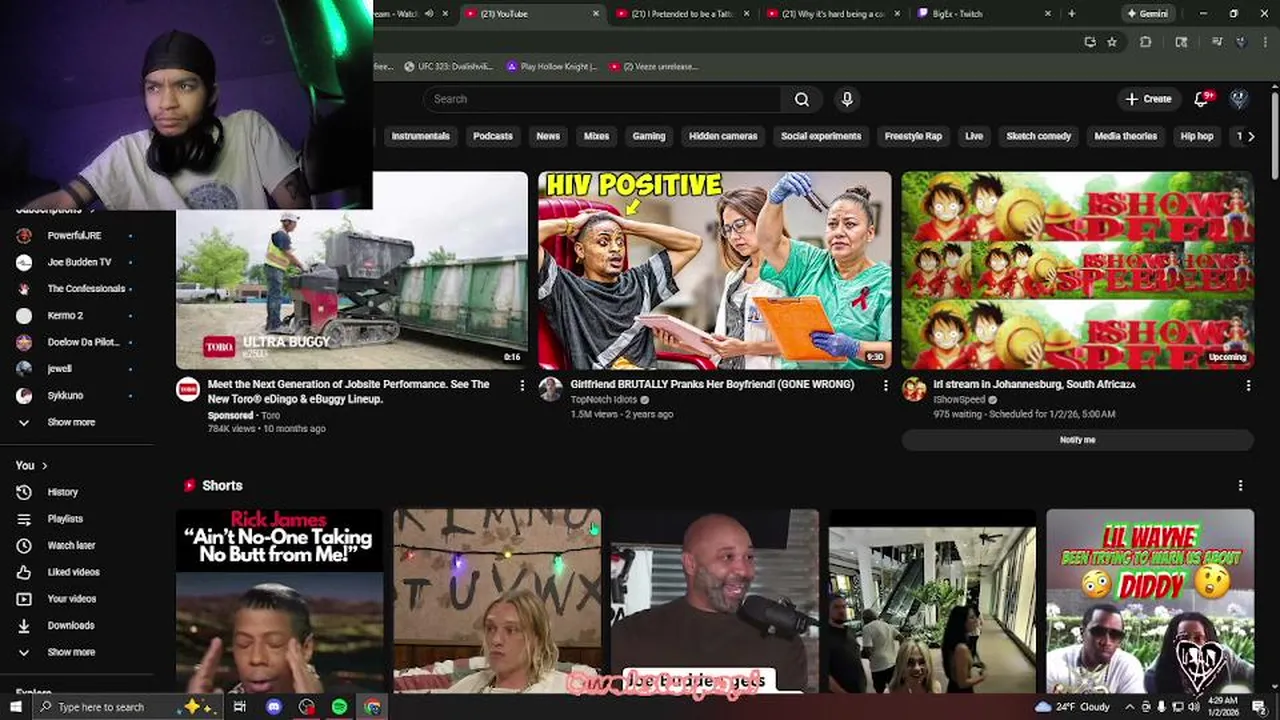This screenshot has height=720, width=1280.
Task: Select the Gaming filter chip
Action: [x=649, y=136]
